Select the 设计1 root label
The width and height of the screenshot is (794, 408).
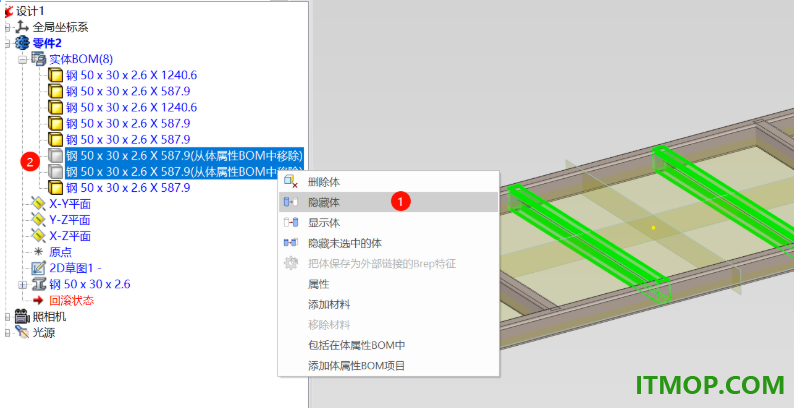click(x=29, y=11)
